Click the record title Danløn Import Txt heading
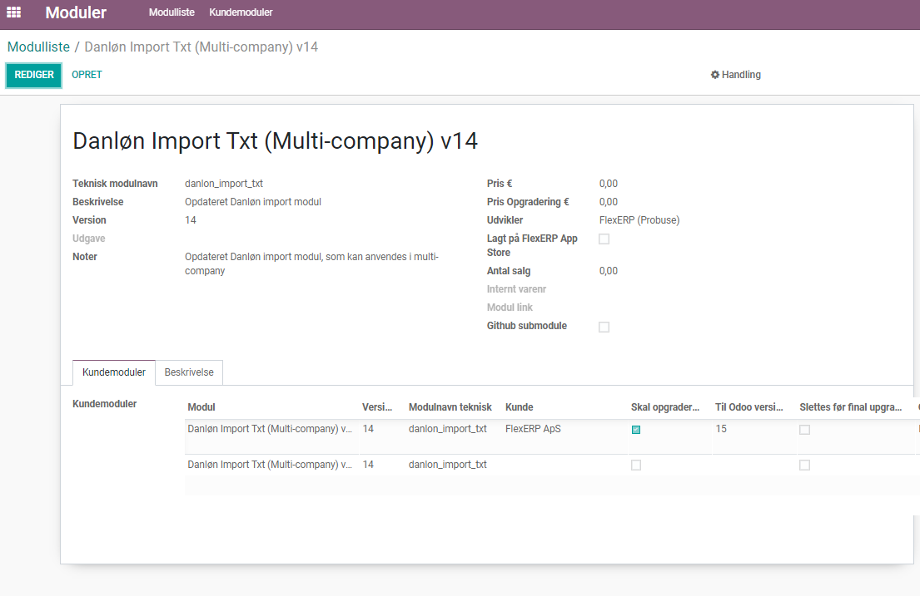The width and height of the screenshot is (920, 596). coord(275,141)
